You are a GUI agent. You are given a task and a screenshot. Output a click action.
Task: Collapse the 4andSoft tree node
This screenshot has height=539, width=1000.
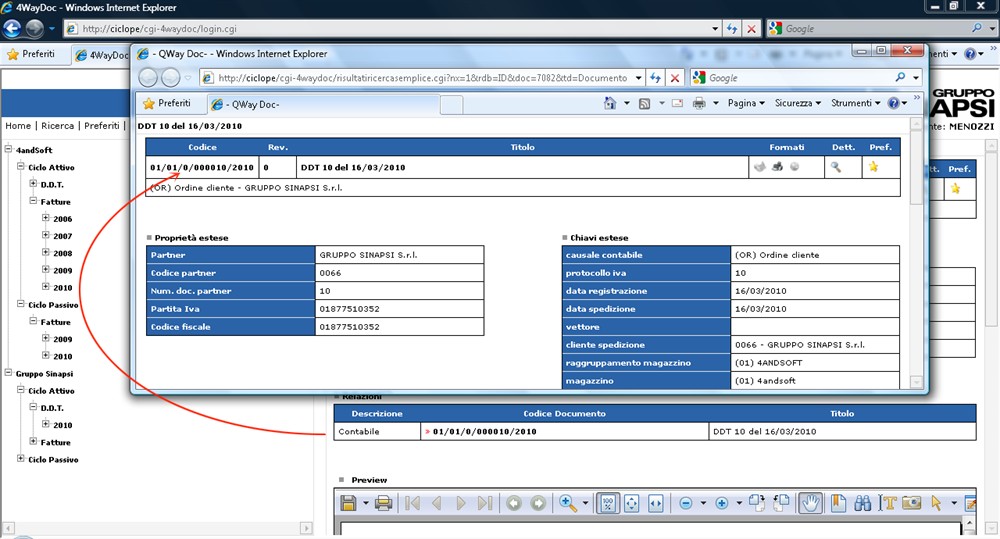[x=8, y=149]
